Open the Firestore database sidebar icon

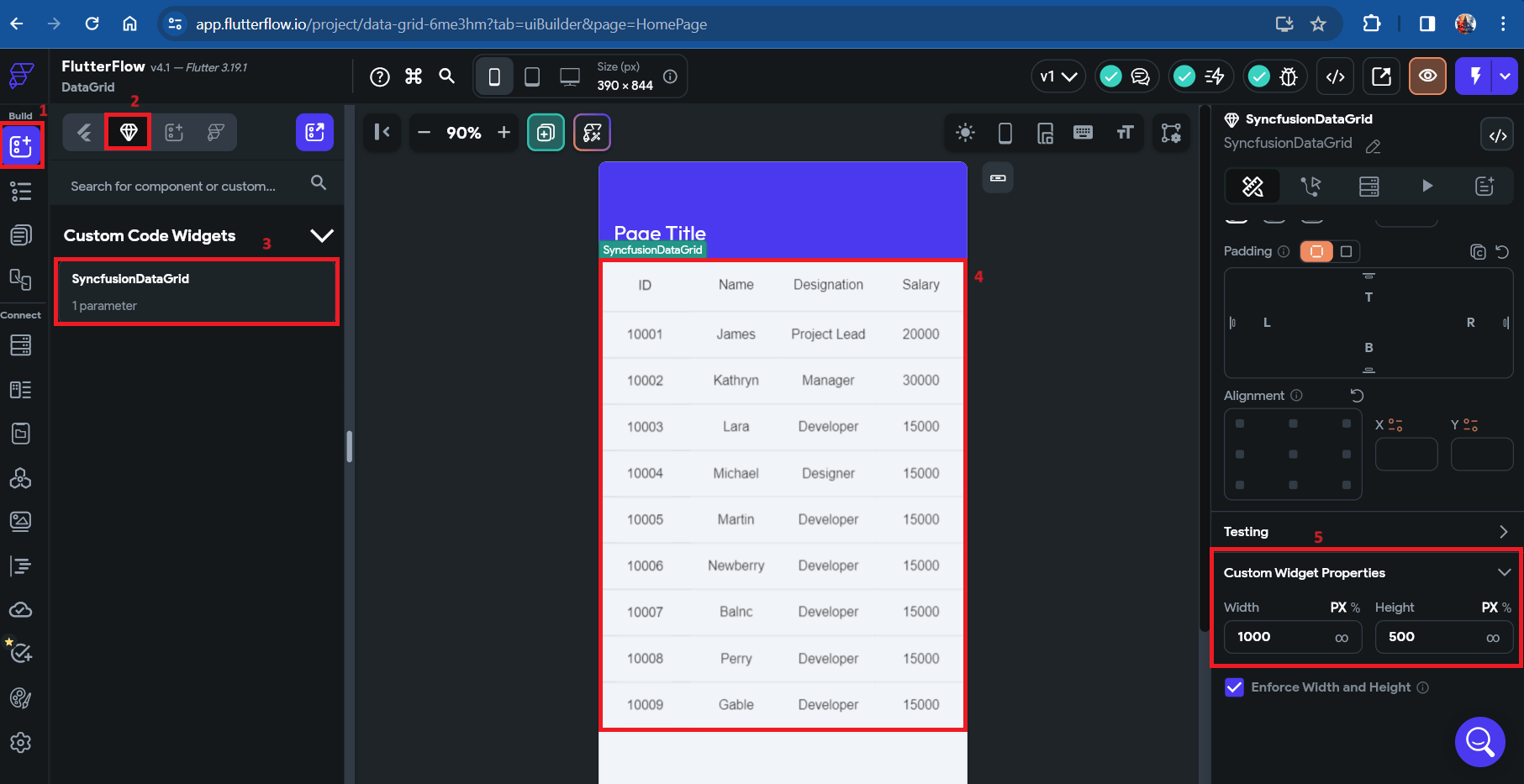(21, 345)
